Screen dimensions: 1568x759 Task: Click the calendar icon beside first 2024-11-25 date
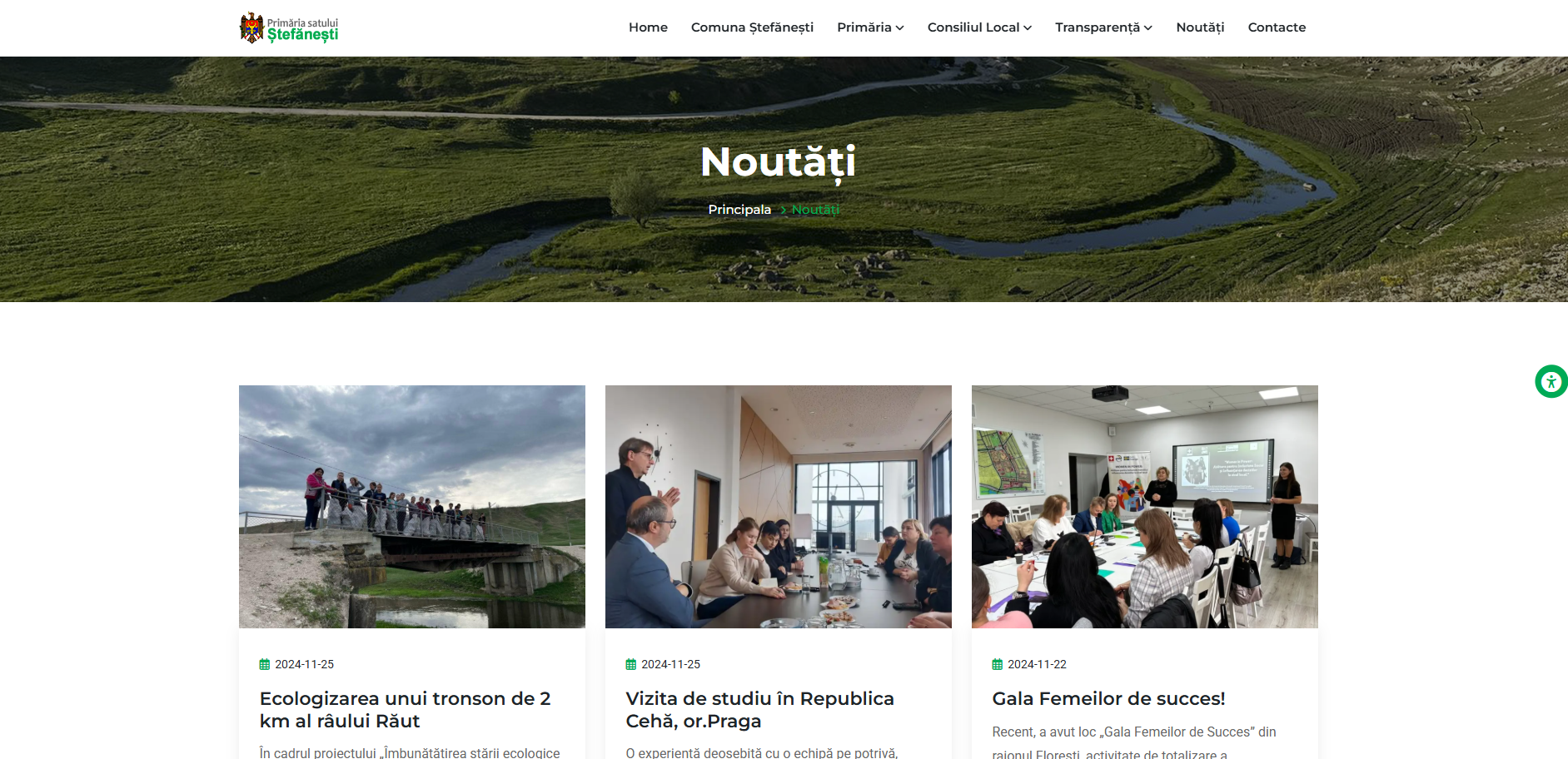[265, 664]
